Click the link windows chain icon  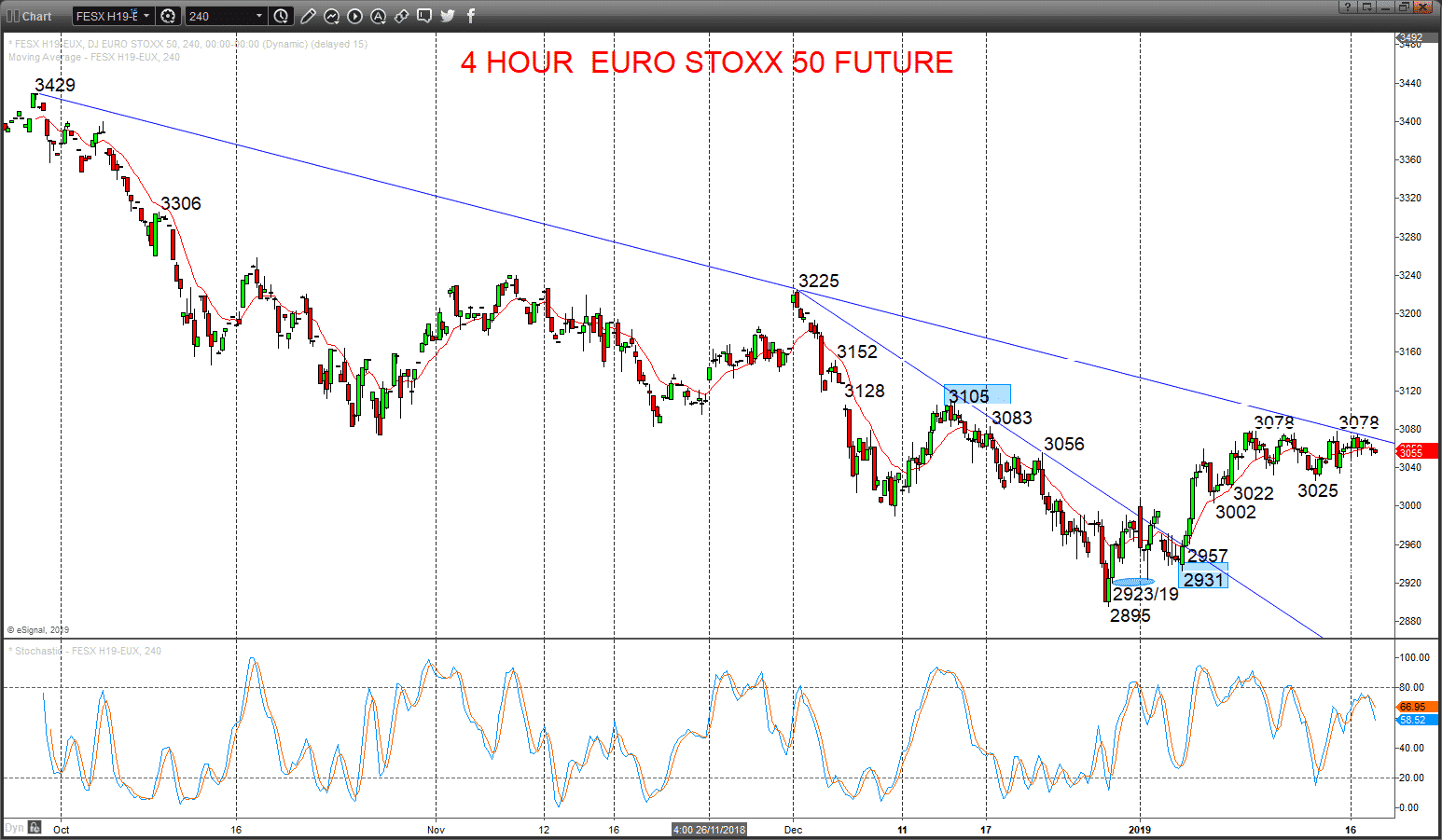click(x=401, y=16)
